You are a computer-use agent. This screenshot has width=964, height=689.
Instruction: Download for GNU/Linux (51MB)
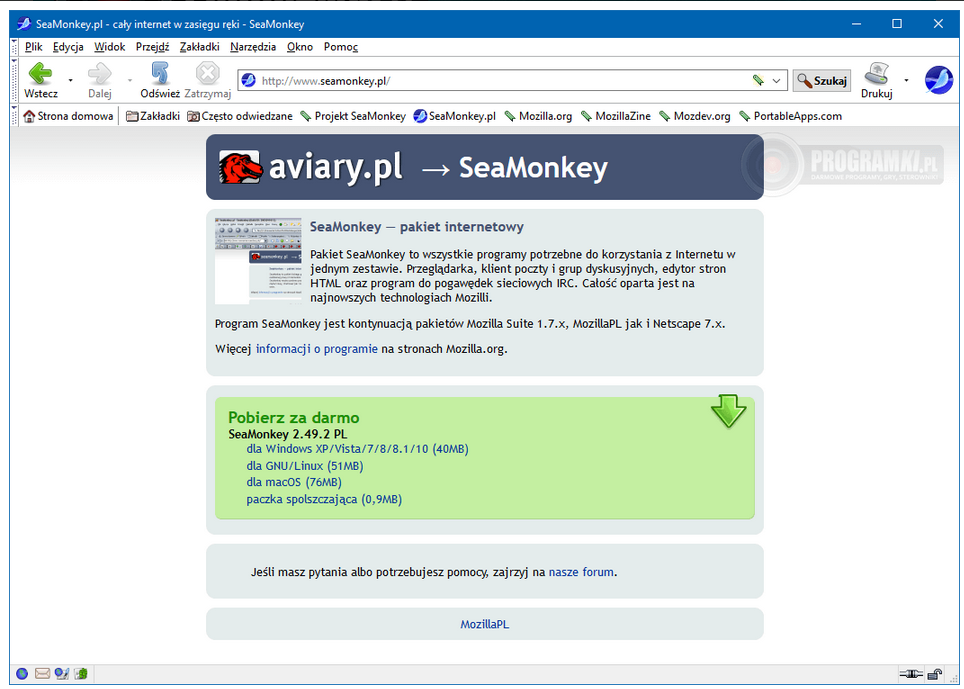pyautogui.click(x=305, y=466)
